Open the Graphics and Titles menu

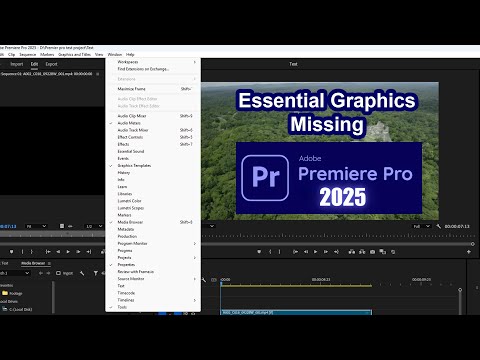coord(74,54)
